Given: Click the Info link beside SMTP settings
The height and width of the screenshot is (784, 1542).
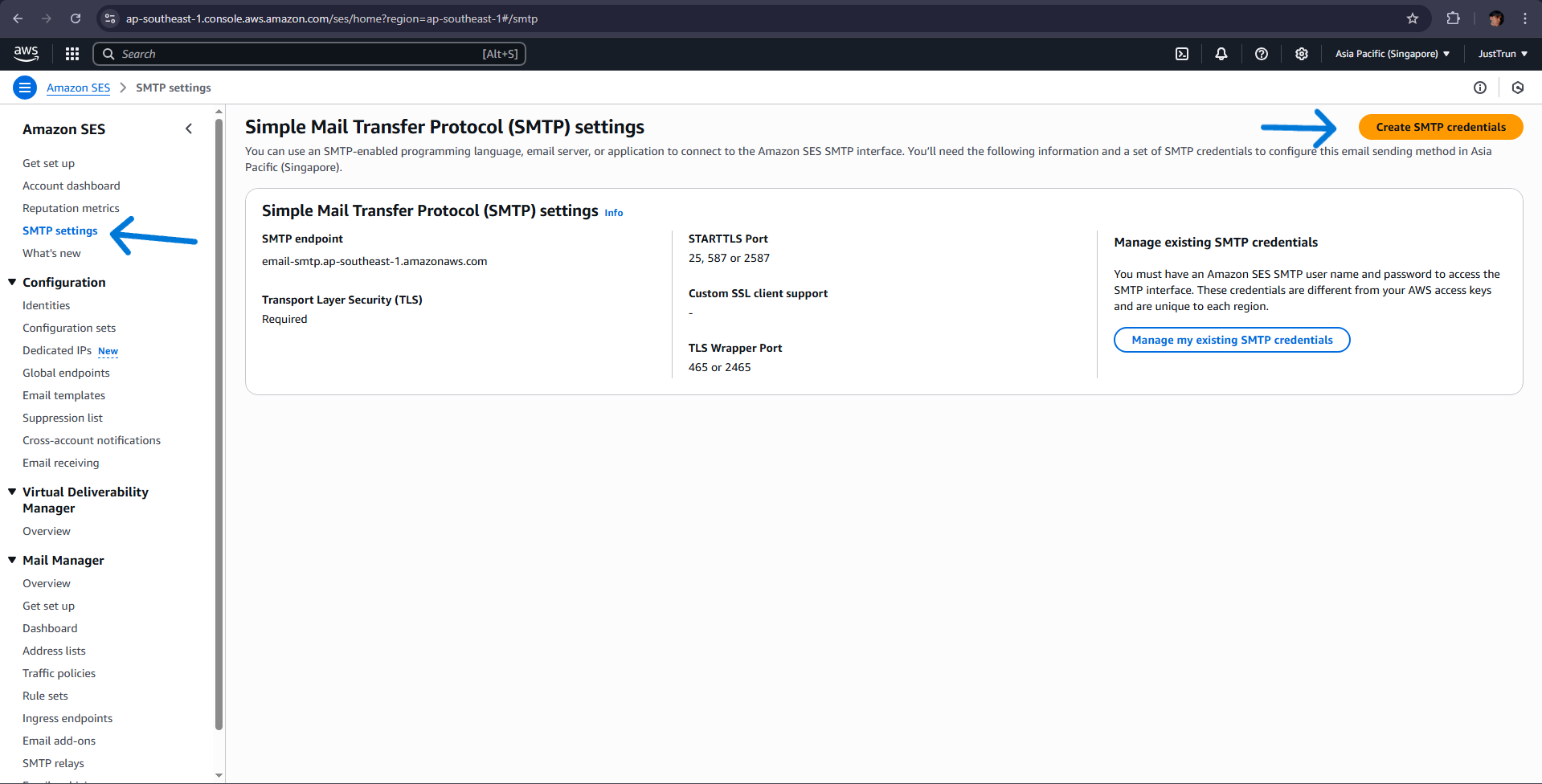Looking at the screenshot, I should pyautogui.click(x=614, y=213).
